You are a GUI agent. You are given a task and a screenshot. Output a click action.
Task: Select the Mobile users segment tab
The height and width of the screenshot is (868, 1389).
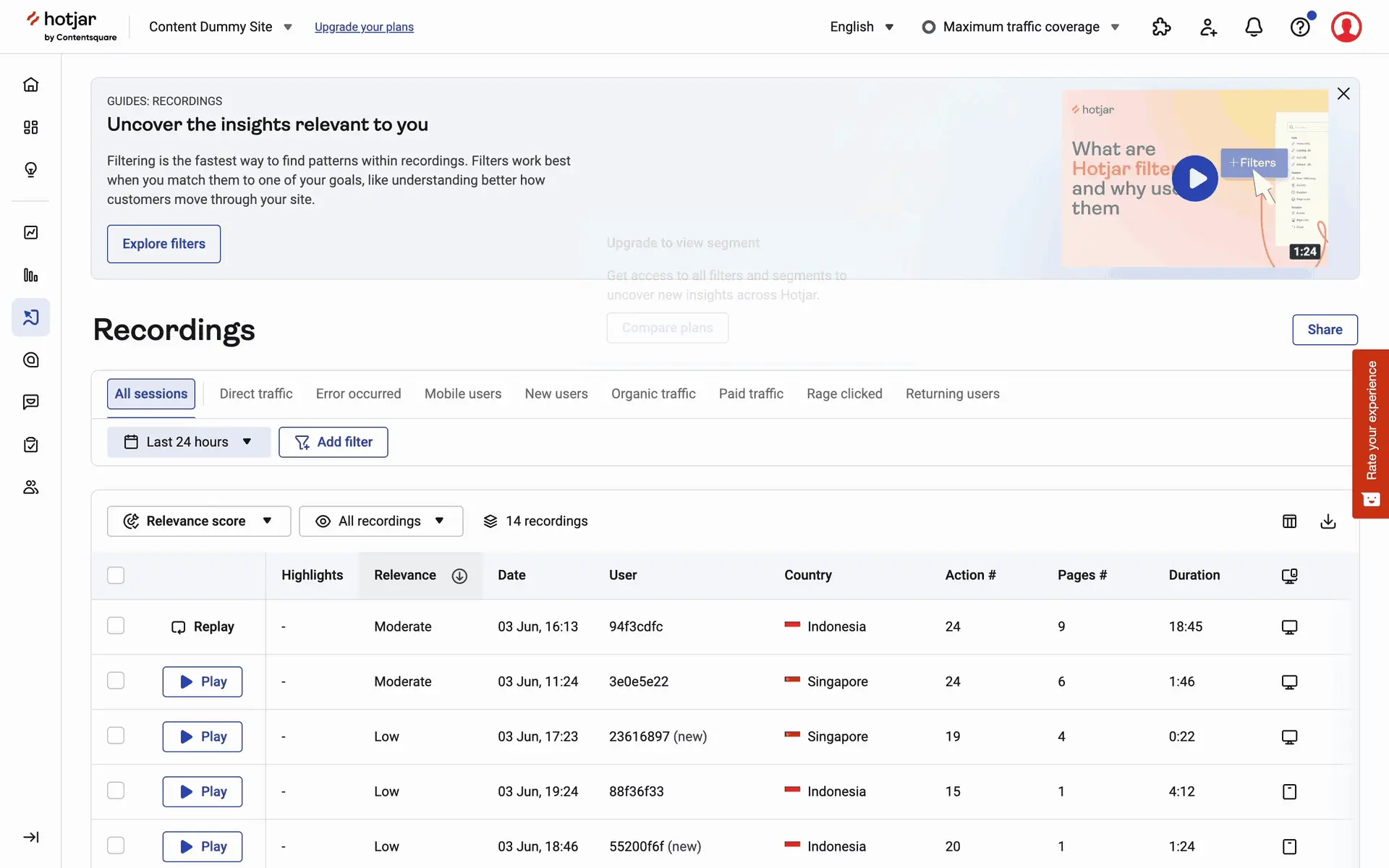(462, 393)
